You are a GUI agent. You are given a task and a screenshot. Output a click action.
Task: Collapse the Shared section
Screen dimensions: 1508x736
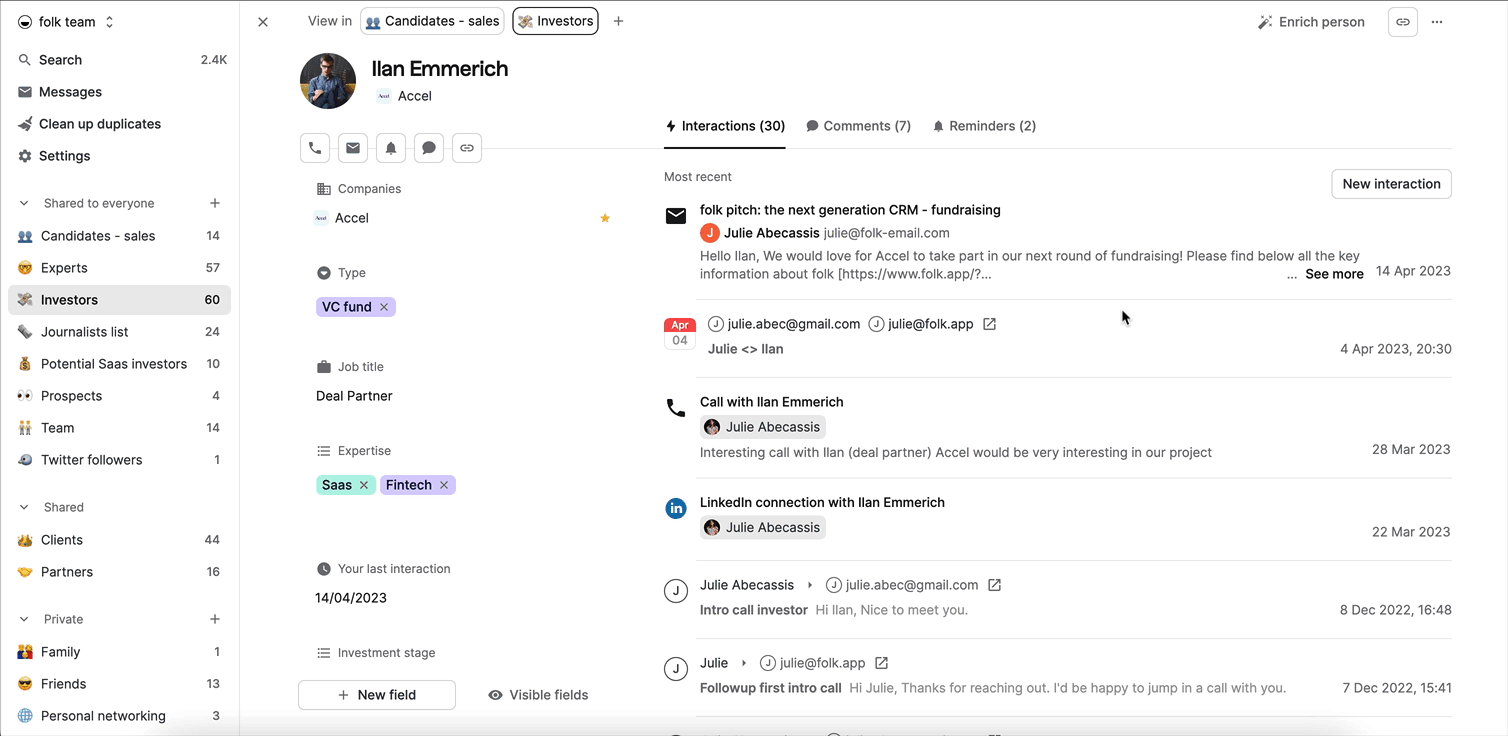click(x=24, y=507)
